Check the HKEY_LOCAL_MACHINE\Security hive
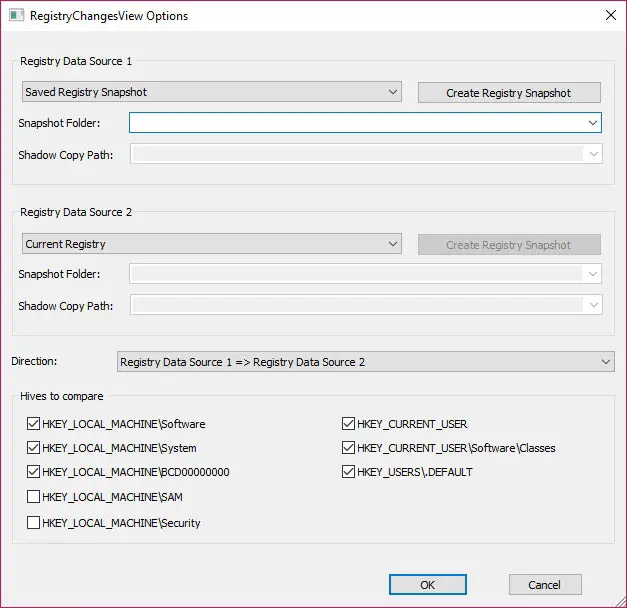The image size is (627, 608). click(34, 522)
